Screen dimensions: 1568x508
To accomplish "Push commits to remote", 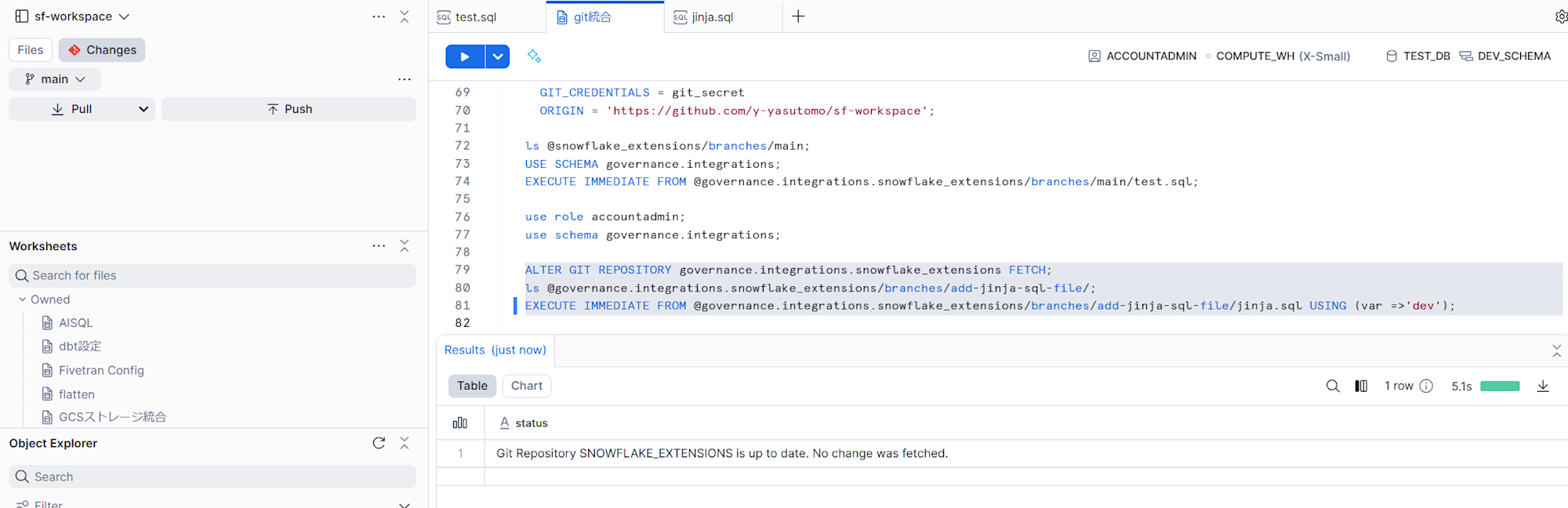I will pyautogui.click(x=289, y=109).
